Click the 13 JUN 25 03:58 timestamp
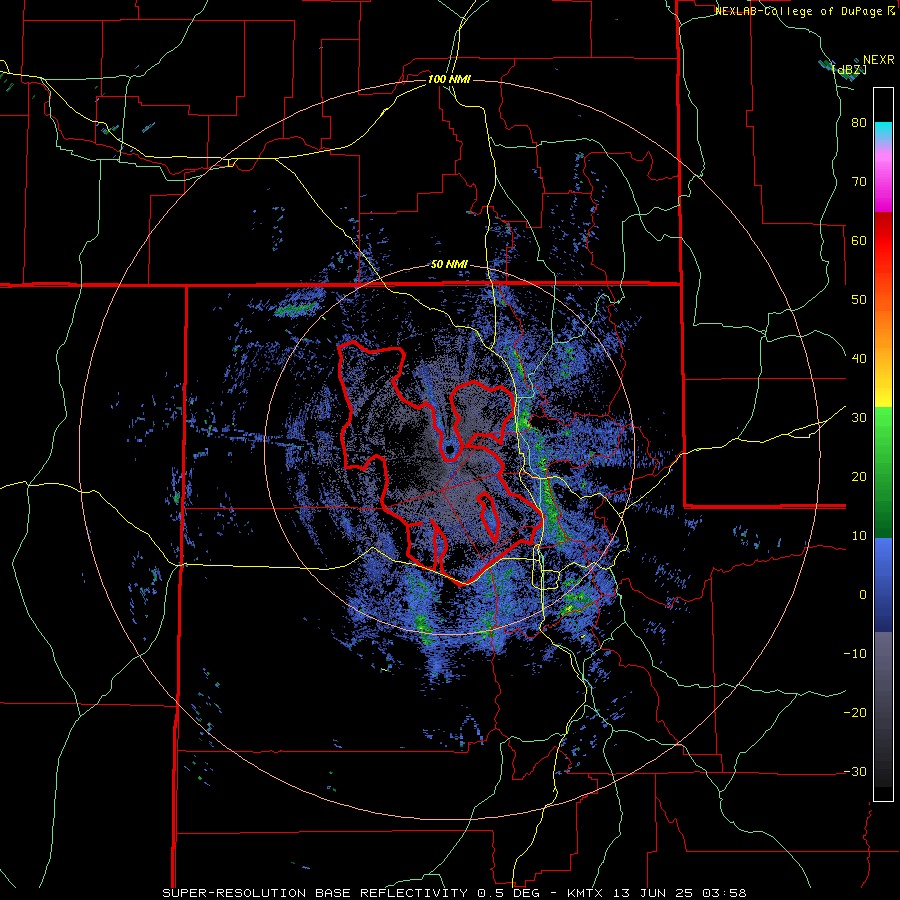Screen dimensions: 900x900 [681, 893]
